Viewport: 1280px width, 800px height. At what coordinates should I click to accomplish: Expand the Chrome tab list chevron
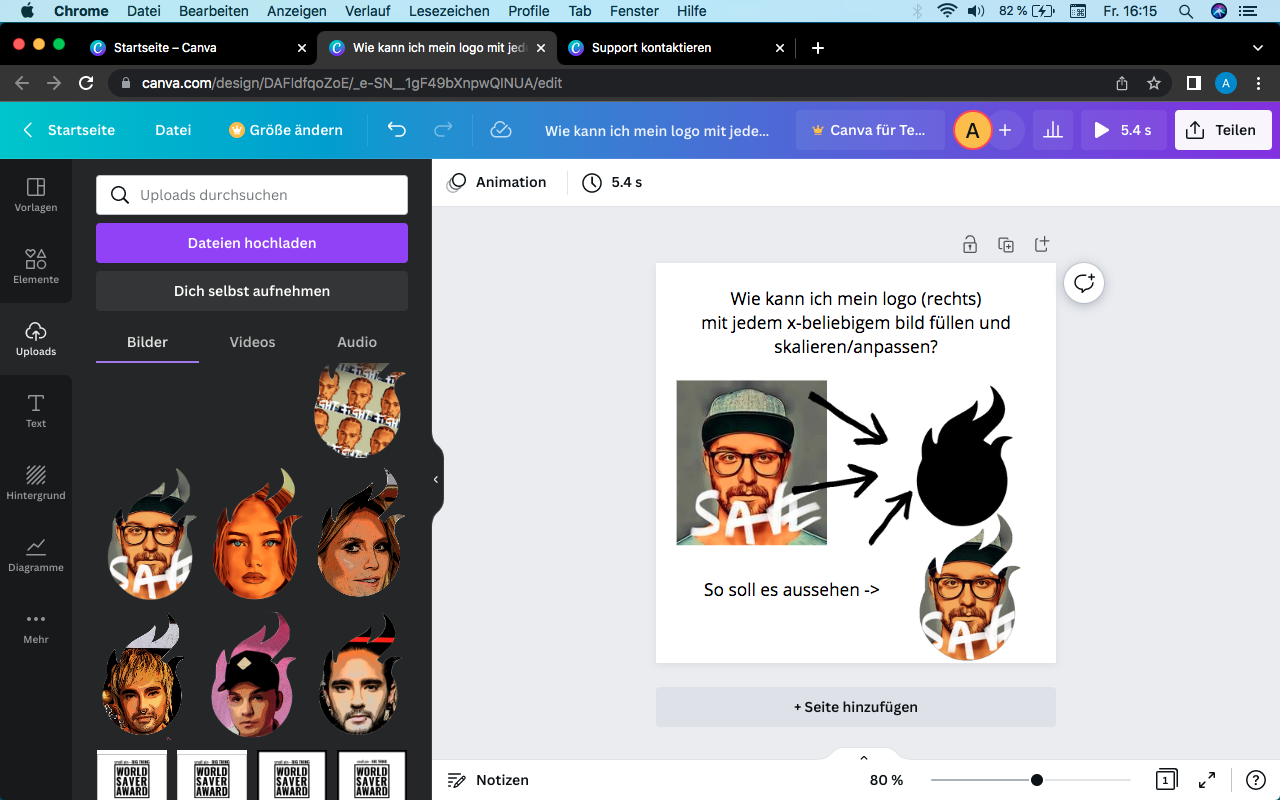[1258, 48]
